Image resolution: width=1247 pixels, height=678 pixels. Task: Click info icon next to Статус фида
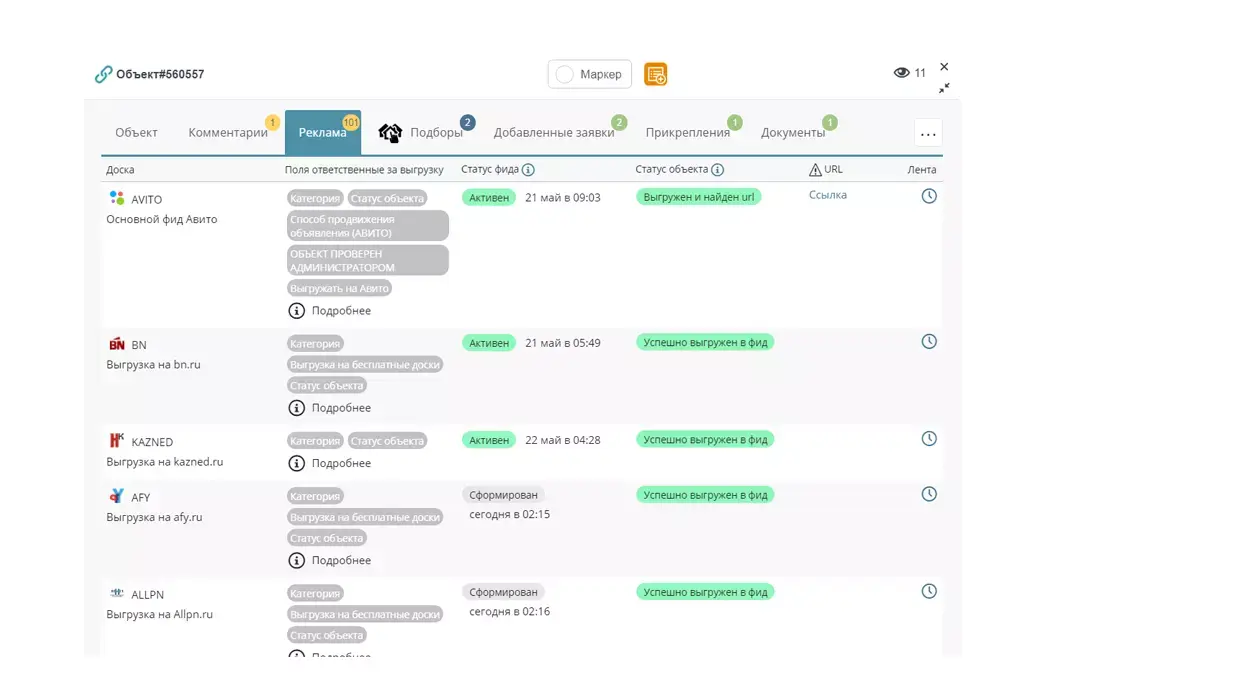[528, 170]
